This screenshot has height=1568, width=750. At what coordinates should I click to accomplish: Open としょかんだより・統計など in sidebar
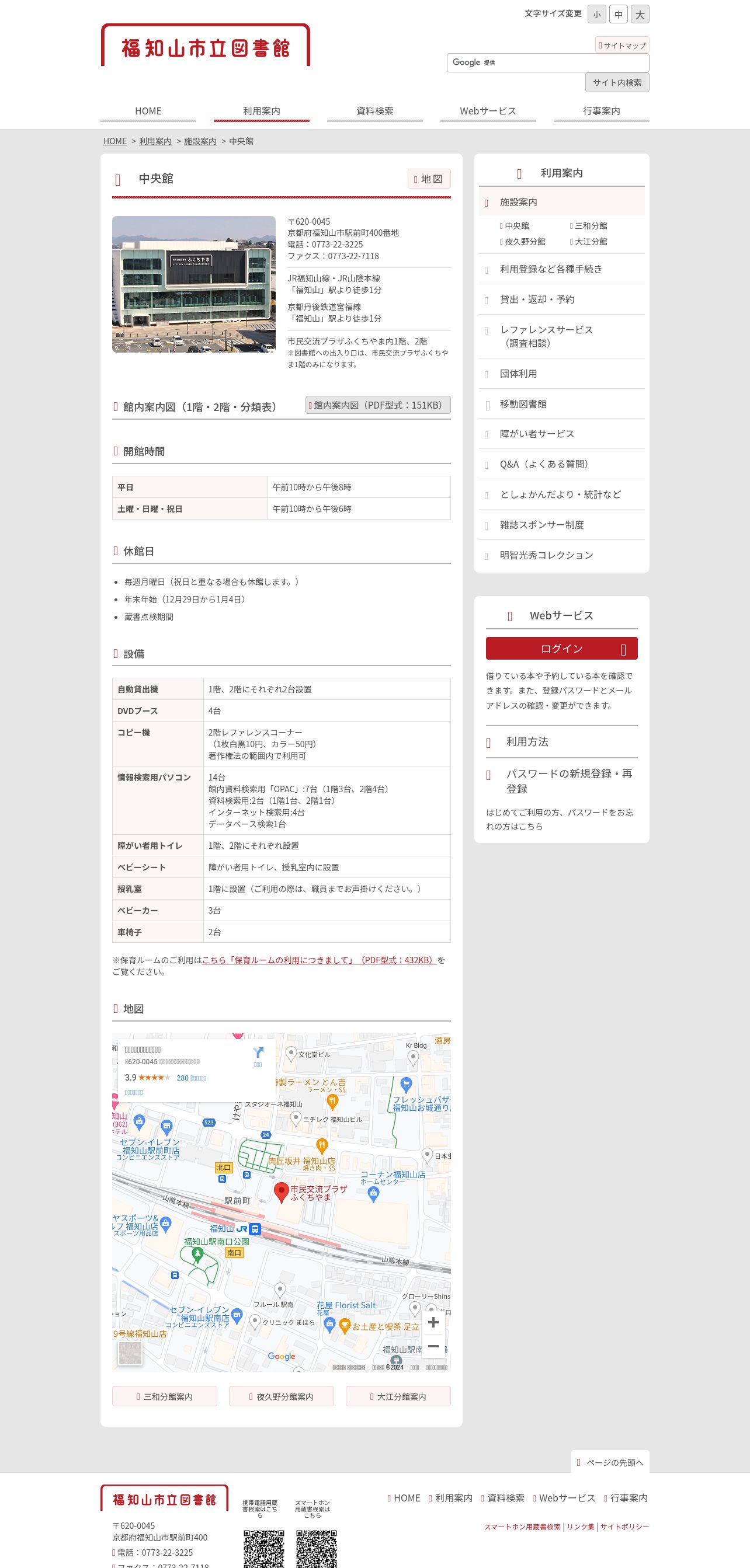pos(562,494)
